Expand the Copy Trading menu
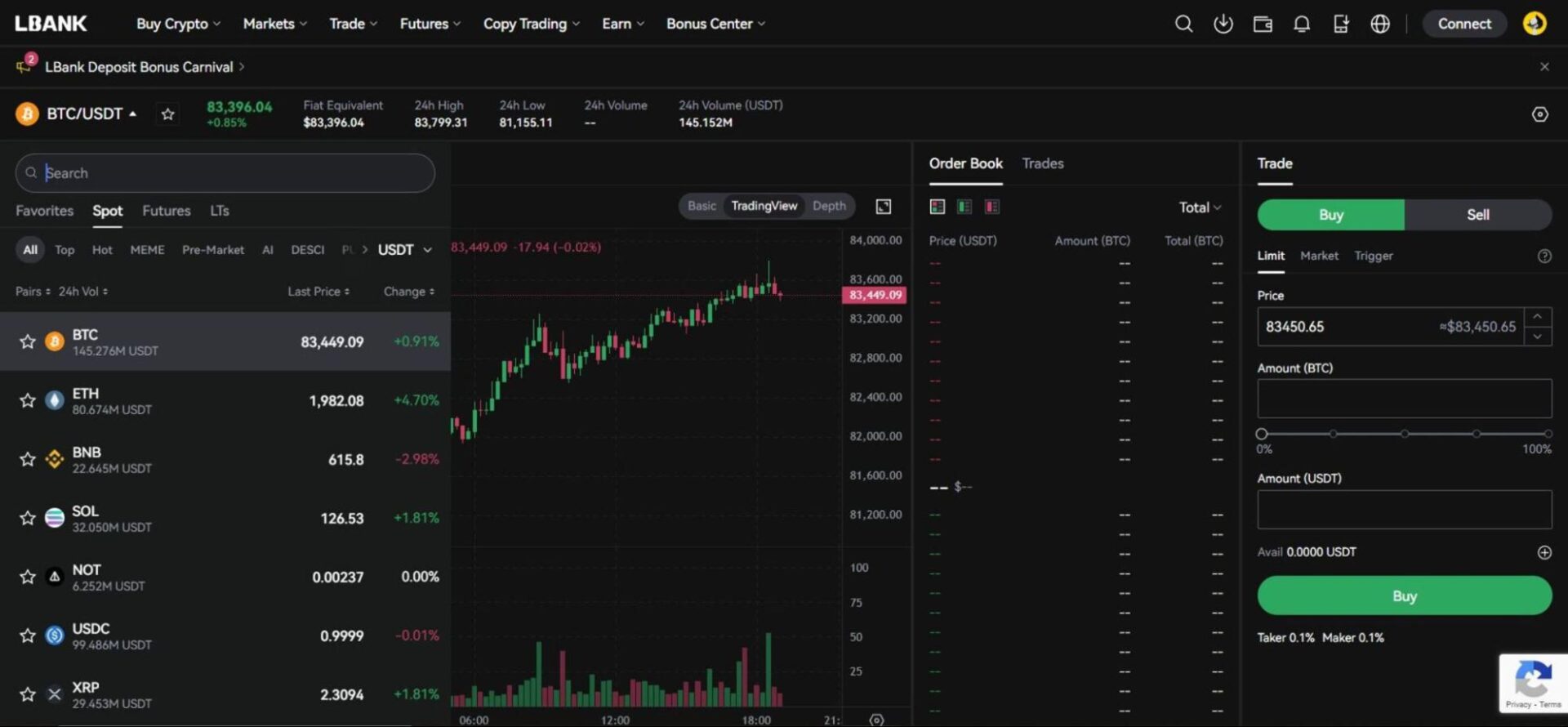This screenshot has height=727, width=1568. coord(532,24)
